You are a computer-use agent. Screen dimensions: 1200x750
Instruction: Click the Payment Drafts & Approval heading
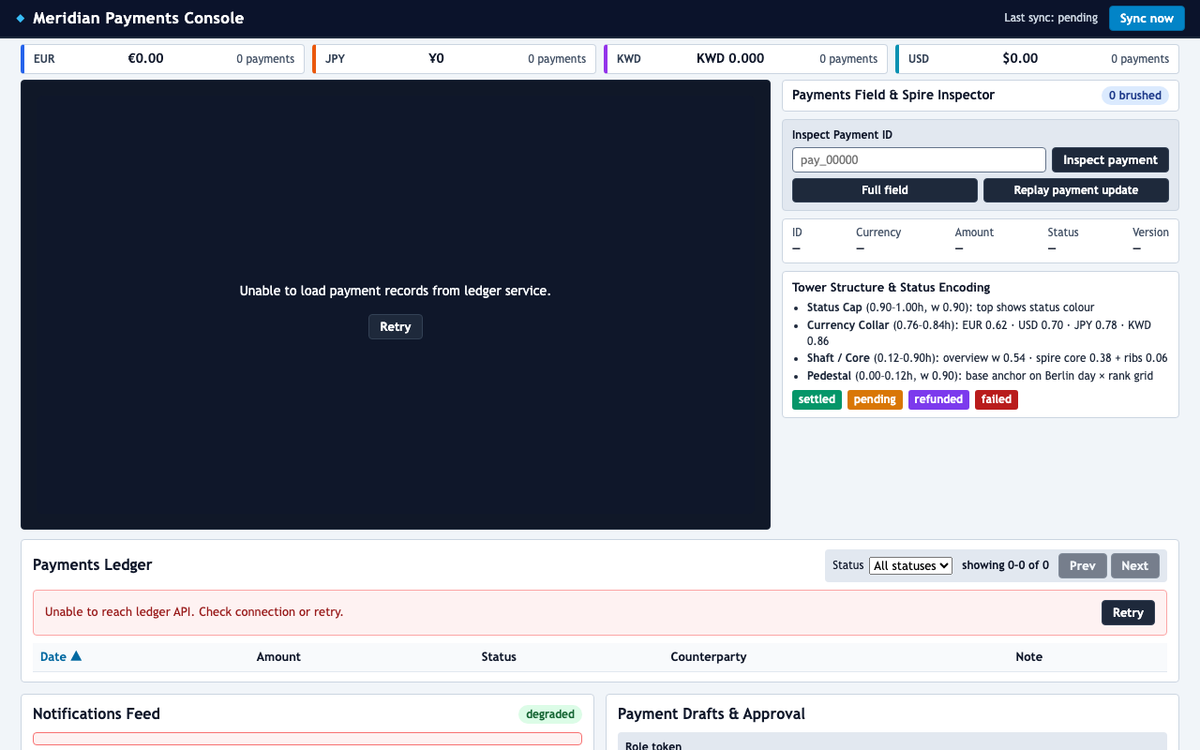(x=711, y=714)
